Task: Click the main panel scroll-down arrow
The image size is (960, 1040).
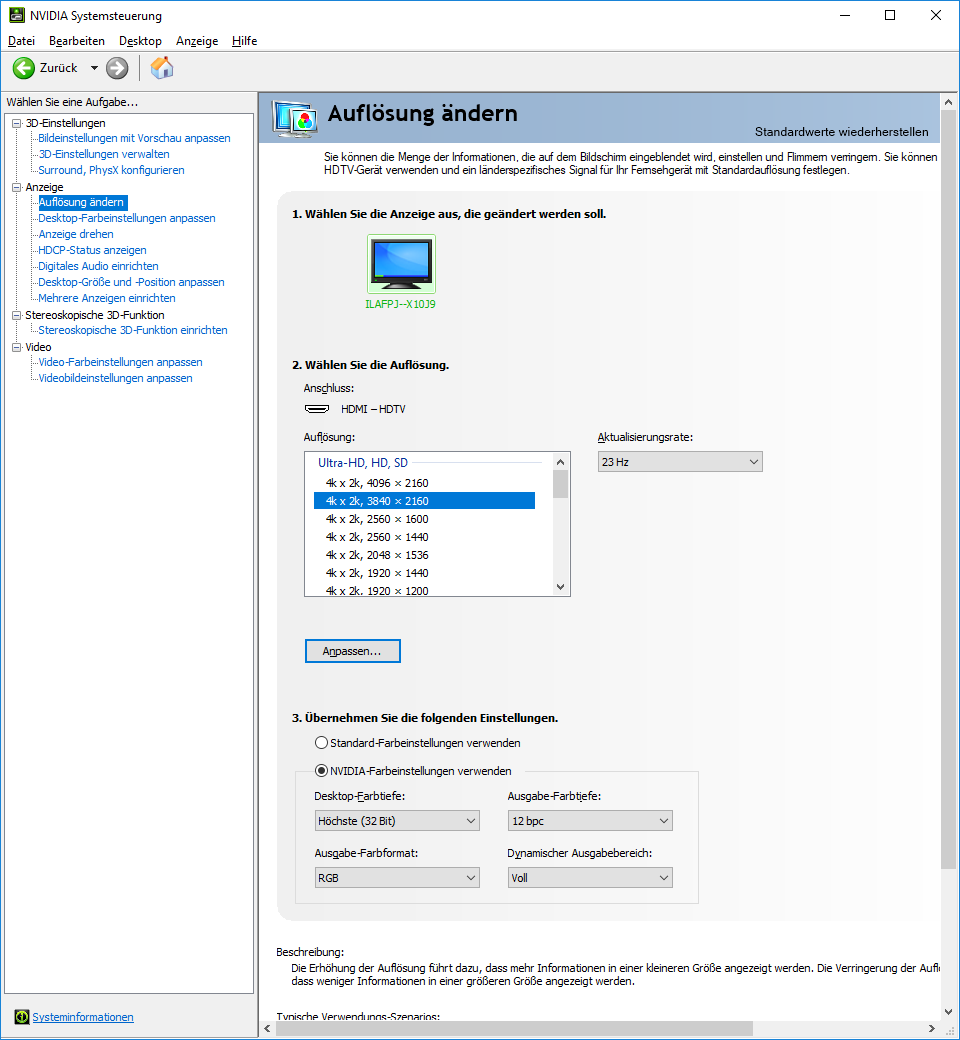Action: click(x=949, y=1012)
